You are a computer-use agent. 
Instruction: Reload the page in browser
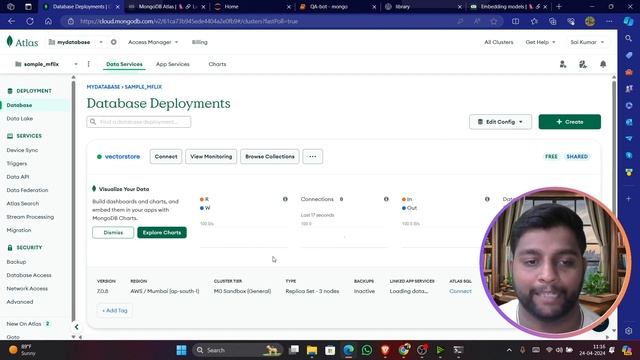(x=30, y=21)
